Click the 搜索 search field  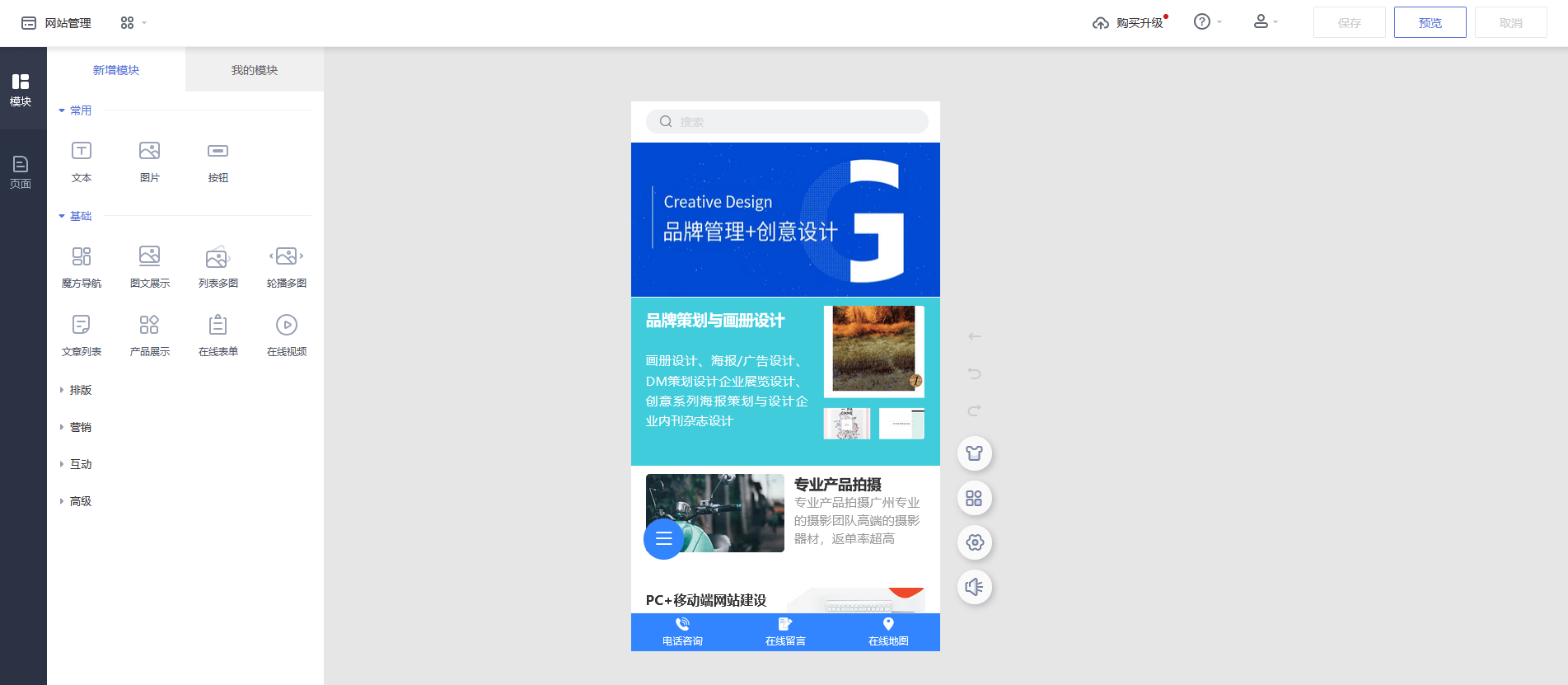pyautogui.click(x=787, y=122)
